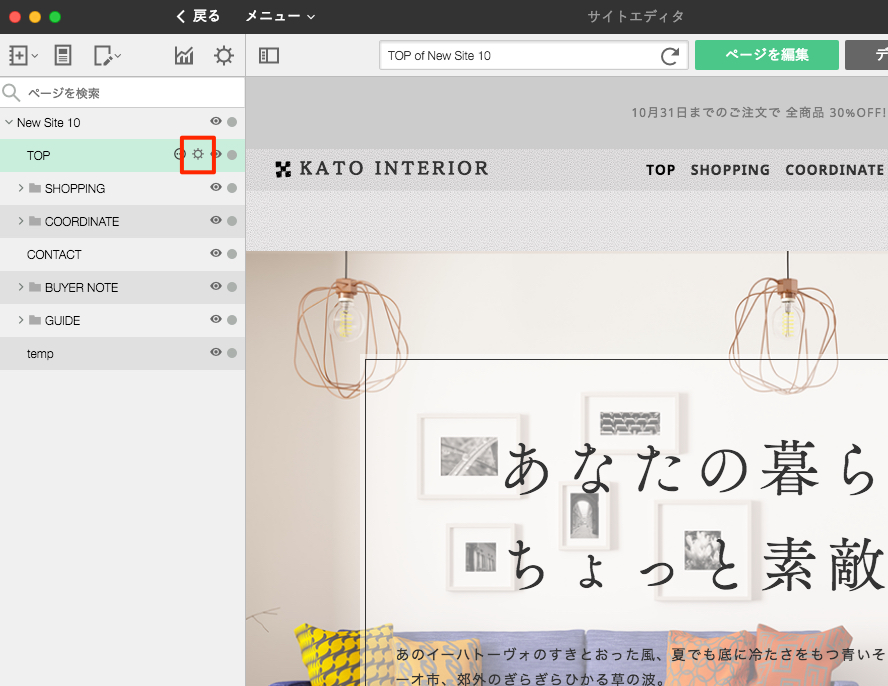Toggle visibility eye for BUYER NOTE
Screen dimensions: 888x686
tap(216, 286)
